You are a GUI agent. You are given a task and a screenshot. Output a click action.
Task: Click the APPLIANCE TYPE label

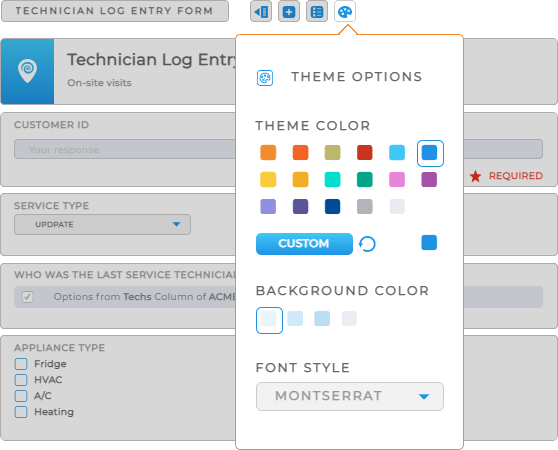59,348
